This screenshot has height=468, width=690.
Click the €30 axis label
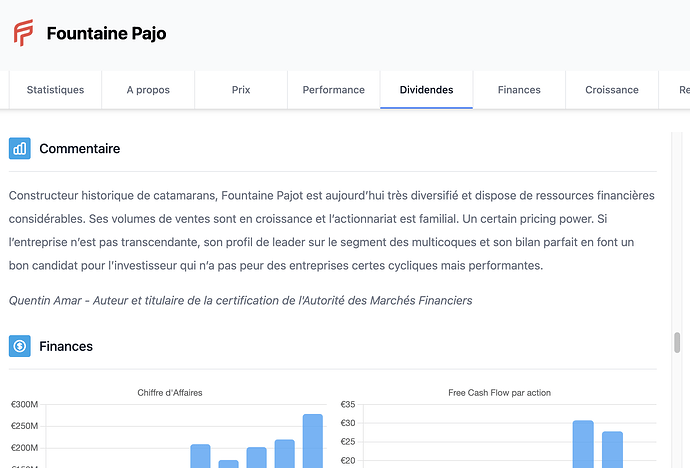click(348, 423)
